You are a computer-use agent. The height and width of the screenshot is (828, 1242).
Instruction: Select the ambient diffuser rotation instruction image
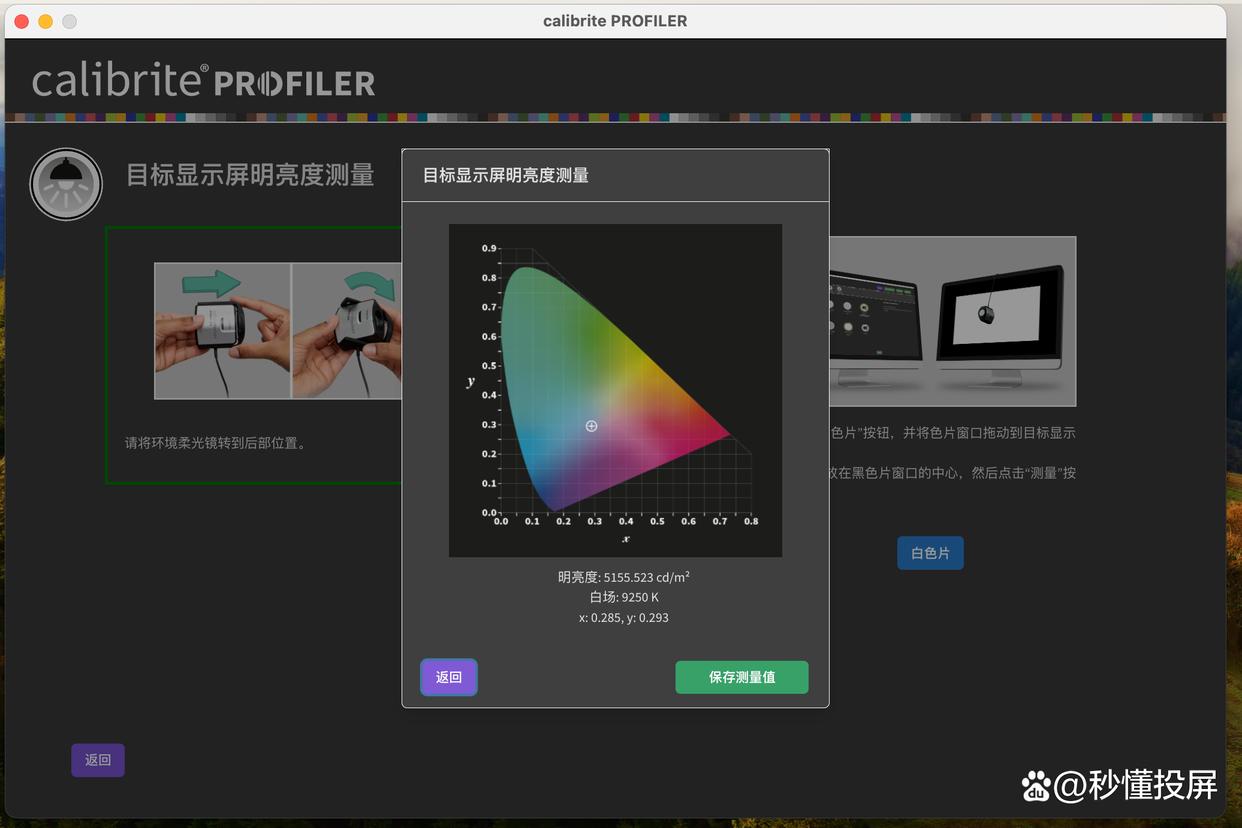click(x=278, y=331)
